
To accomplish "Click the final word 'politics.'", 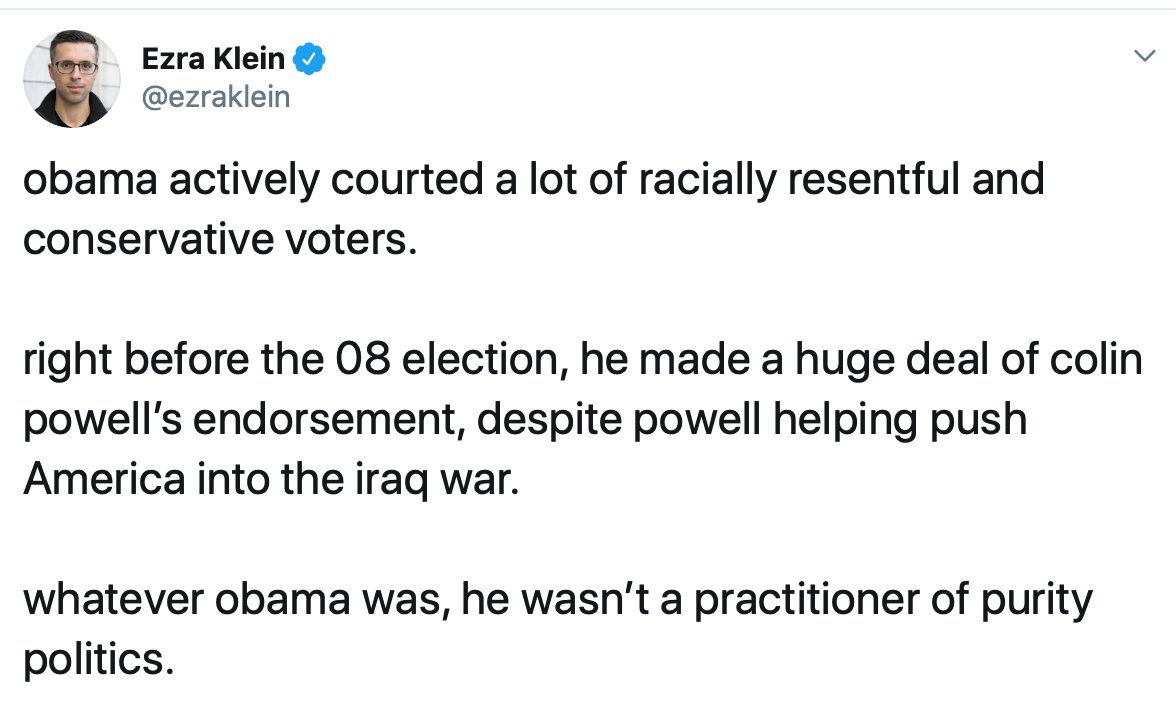I will click(x=98, y=660).
